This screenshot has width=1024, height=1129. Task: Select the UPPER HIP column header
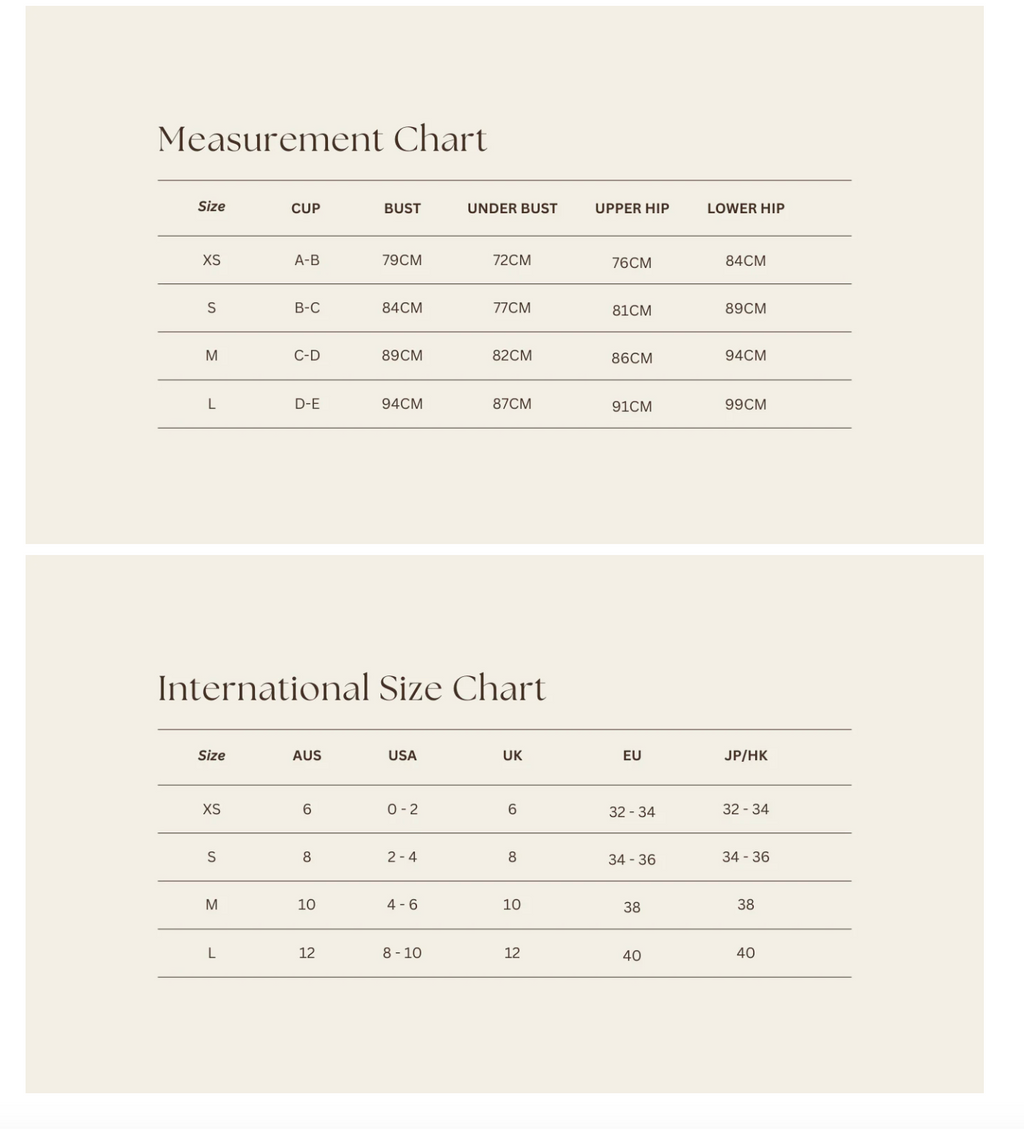[632, 208]
